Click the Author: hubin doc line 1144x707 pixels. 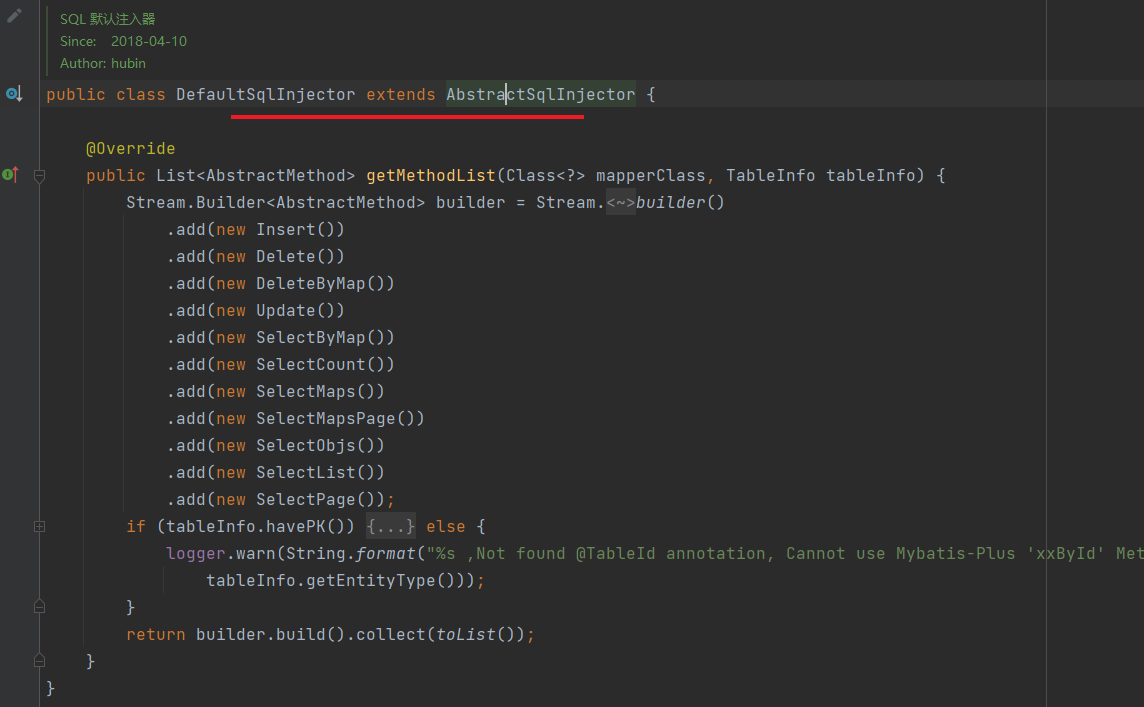click(102, 63)
